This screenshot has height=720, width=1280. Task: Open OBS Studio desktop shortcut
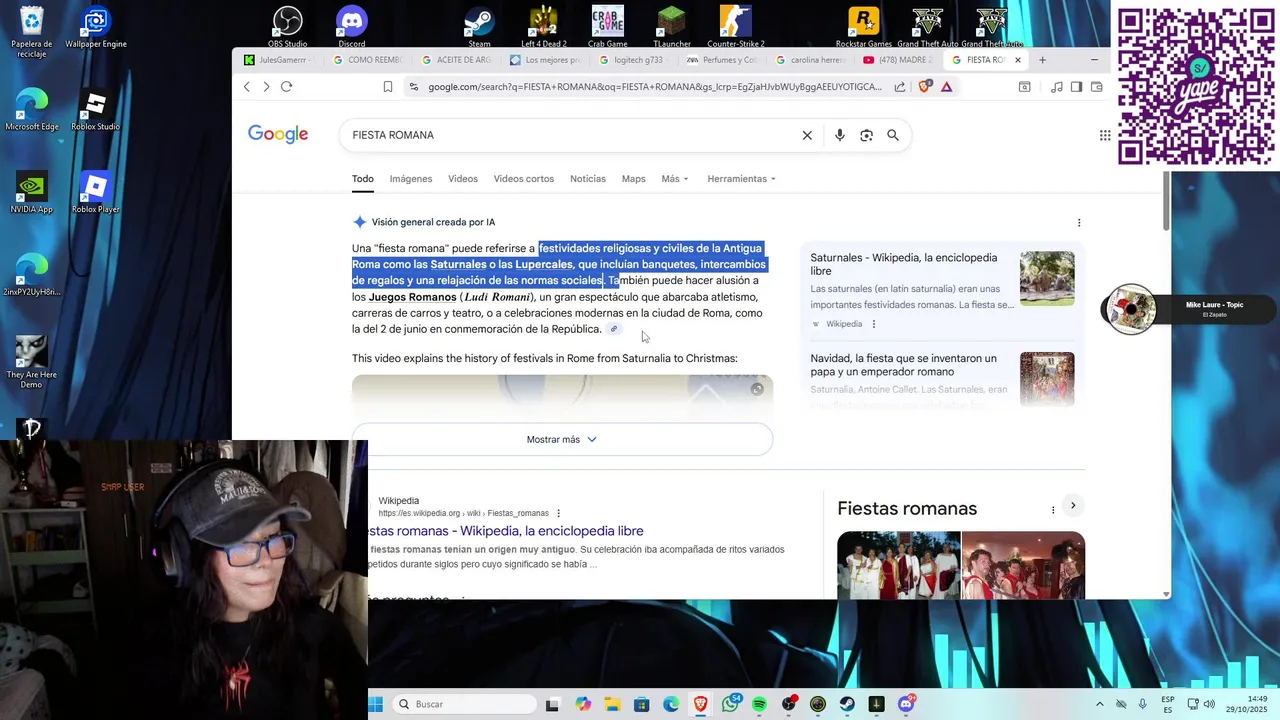pyautogui.click(x=288, y=27)
